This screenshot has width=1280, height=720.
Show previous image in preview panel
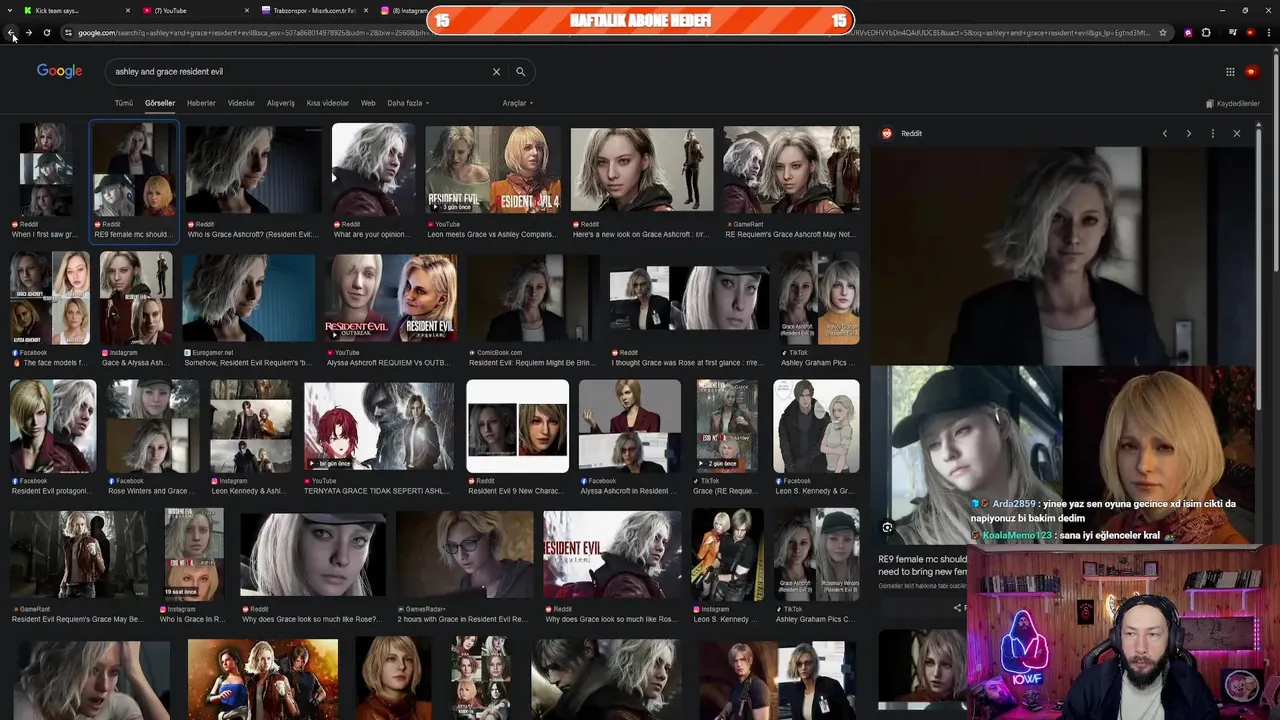[x=1164, y=133]
